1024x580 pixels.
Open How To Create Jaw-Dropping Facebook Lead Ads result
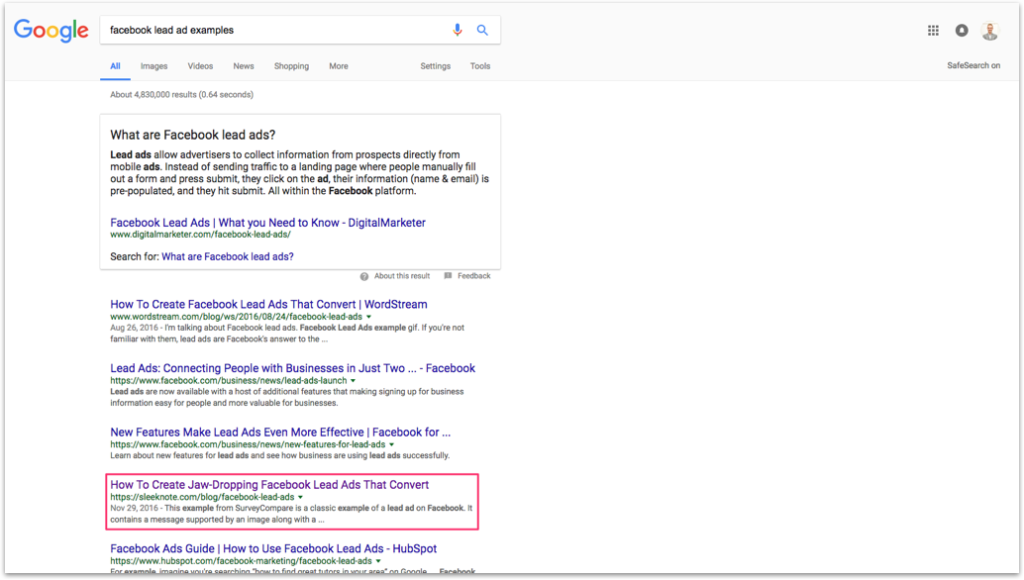tap(269, 485)
